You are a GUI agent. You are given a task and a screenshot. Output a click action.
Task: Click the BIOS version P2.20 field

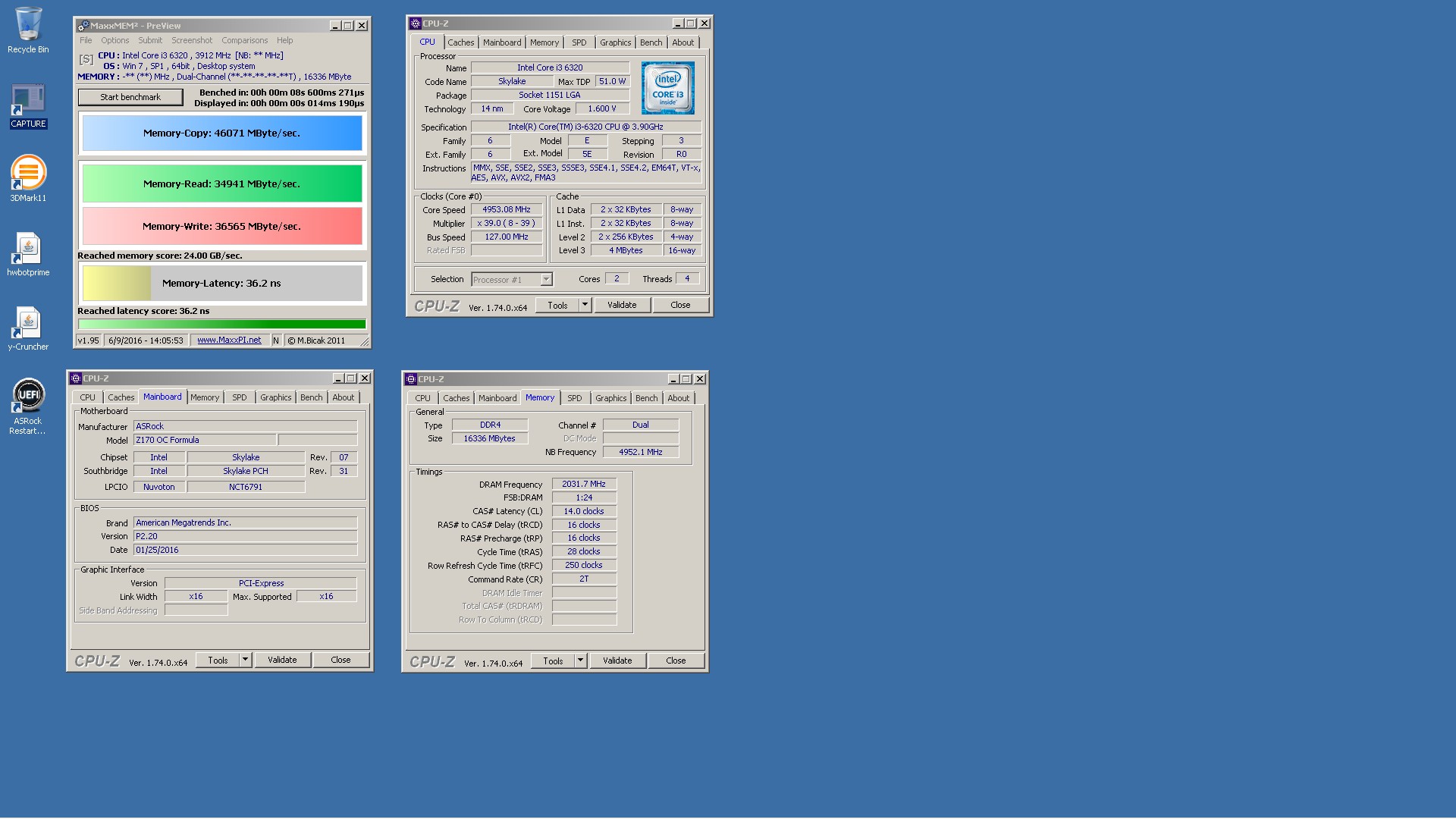click(245, 536)
